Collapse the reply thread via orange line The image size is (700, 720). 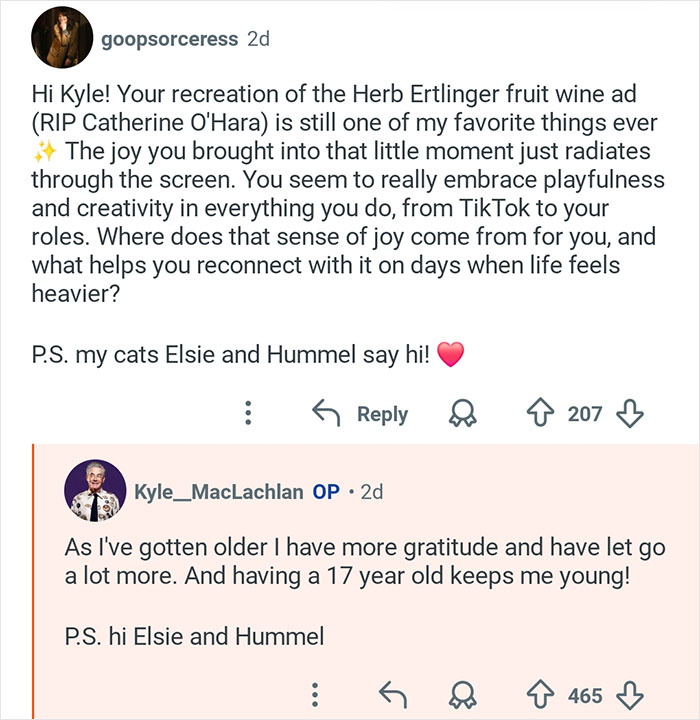33,580
